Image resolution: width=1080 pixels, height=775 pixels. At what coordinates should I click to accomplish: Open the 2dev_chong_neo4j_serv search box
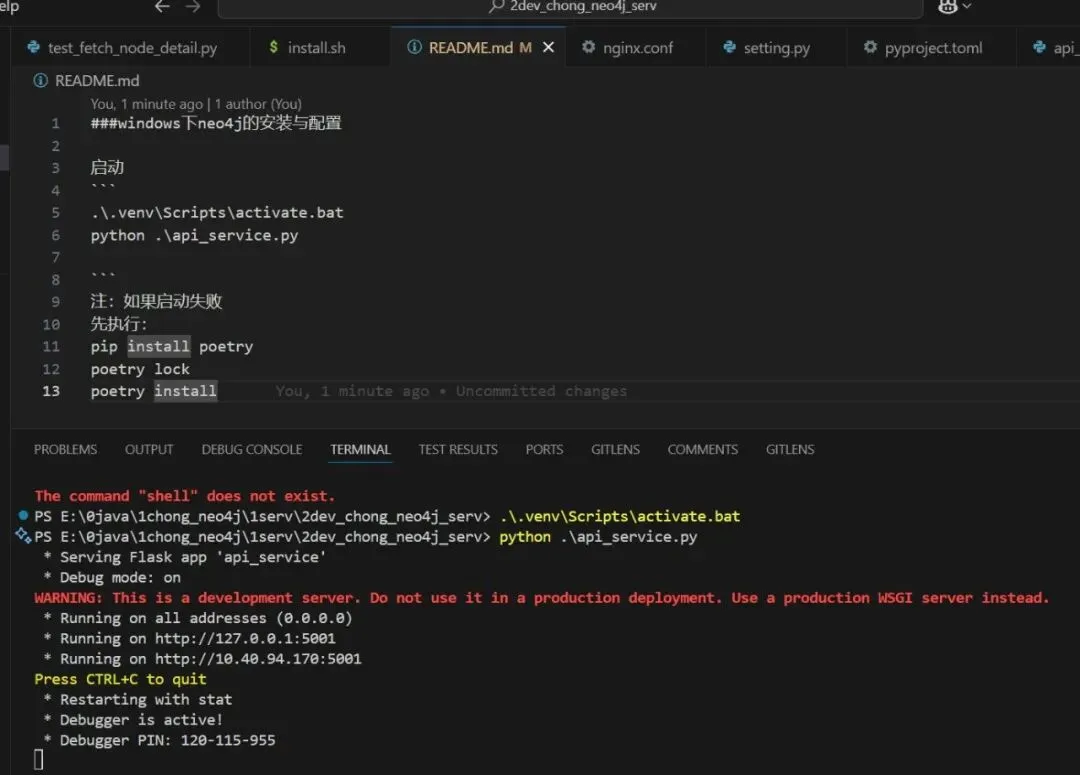pos(570,7)
